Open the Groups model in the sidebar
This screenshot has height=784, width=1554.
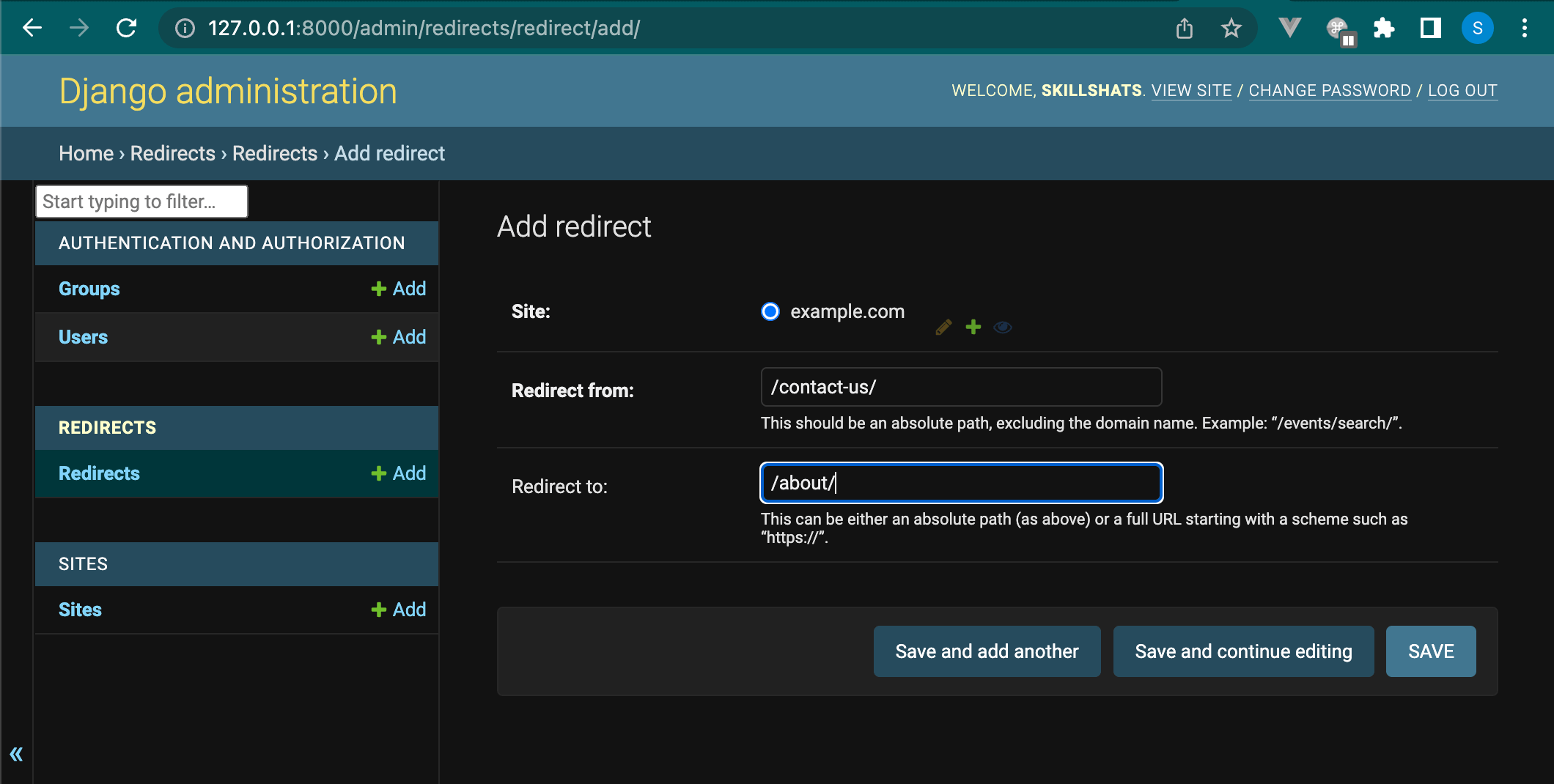[89, 289]
